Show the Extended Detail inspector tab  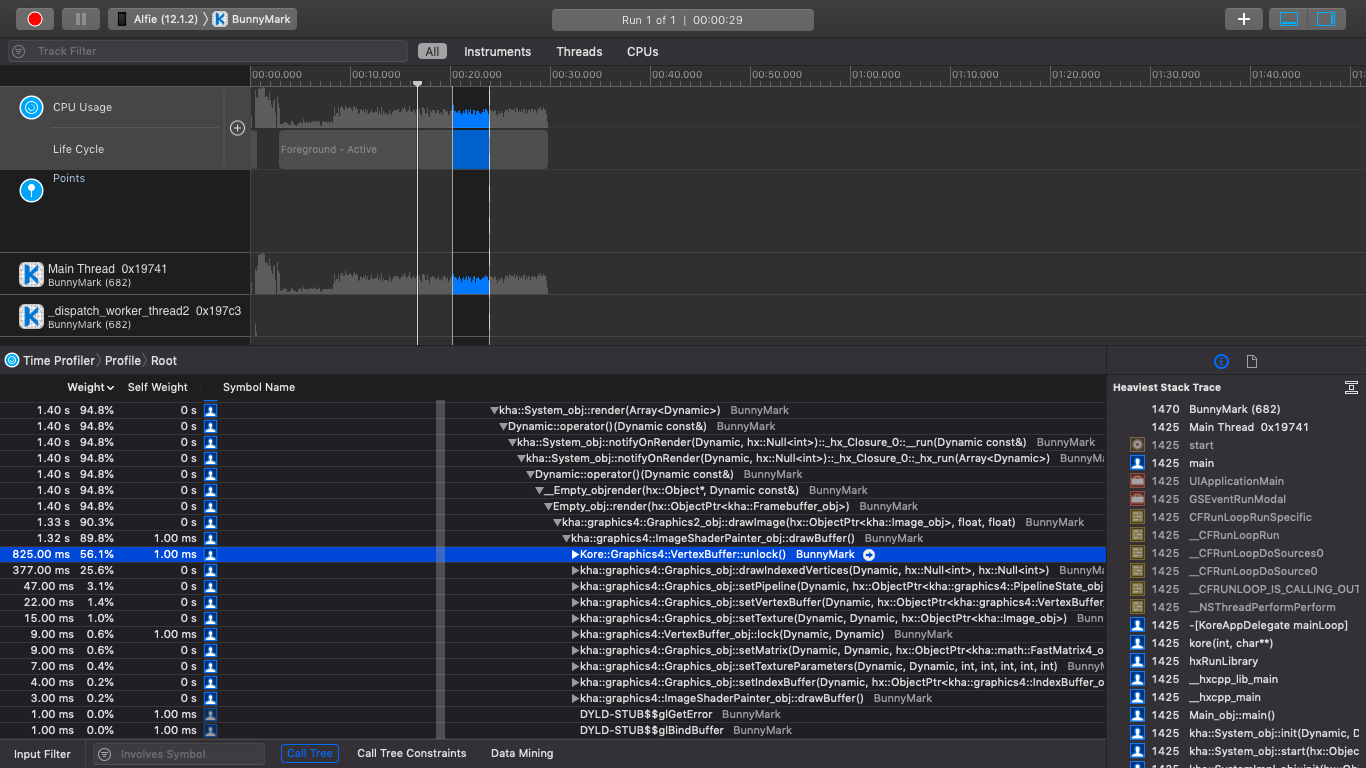pos(1221,362)
